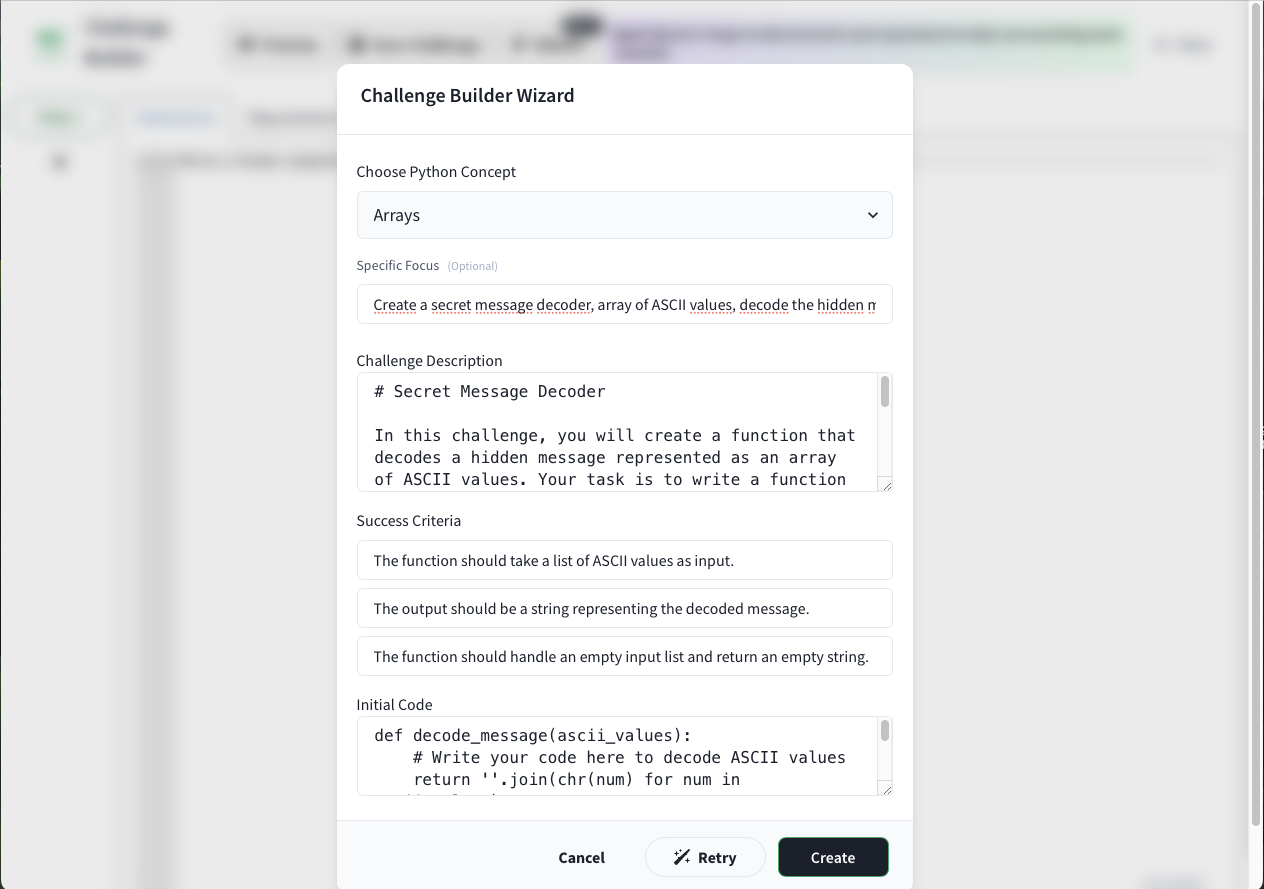This screenshot has width=1264, height=889.
Task: Focus the Initial Code editor area
Action: pos(615,757)
